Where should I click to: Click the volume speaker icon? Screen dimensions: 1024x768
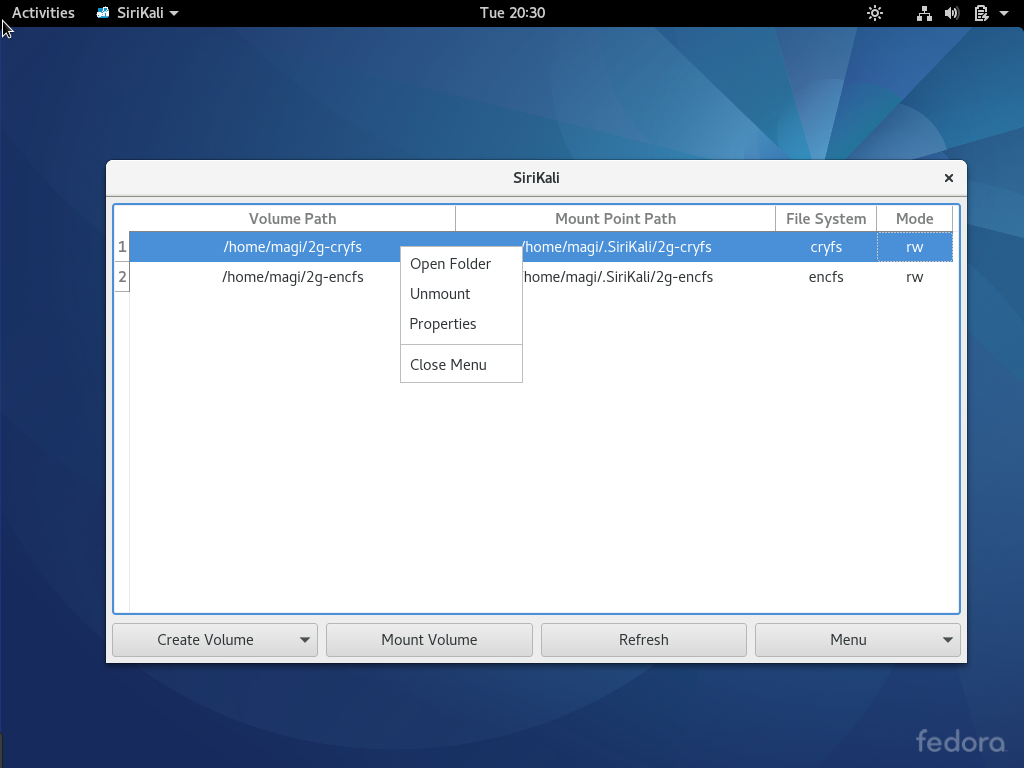coord(952,13)
